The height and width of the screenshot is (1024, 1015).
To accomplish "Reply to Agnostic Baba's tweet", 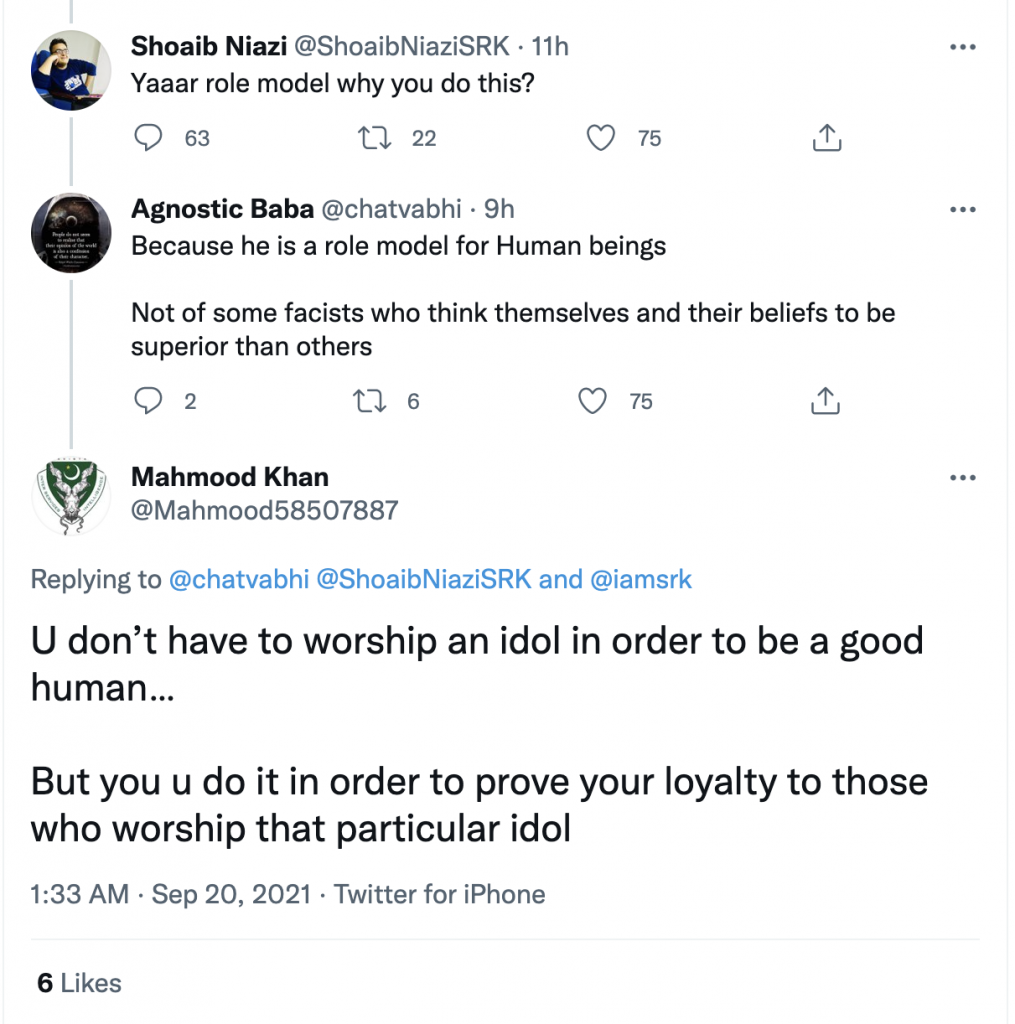I will click(x=149, y=402).
